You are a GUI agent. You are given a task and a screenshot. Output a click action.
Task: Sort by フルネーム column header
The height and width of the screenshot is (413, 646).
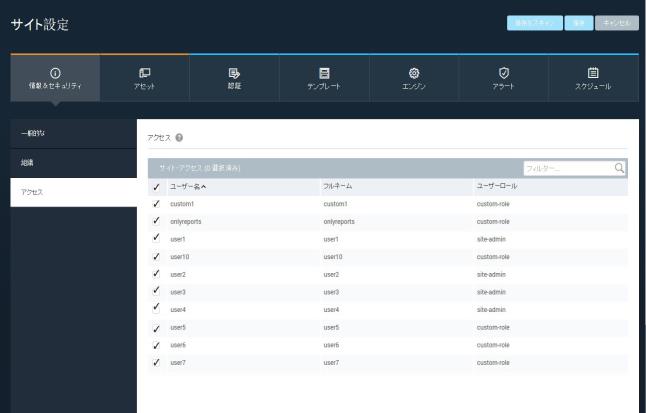[x=337, y=187]
